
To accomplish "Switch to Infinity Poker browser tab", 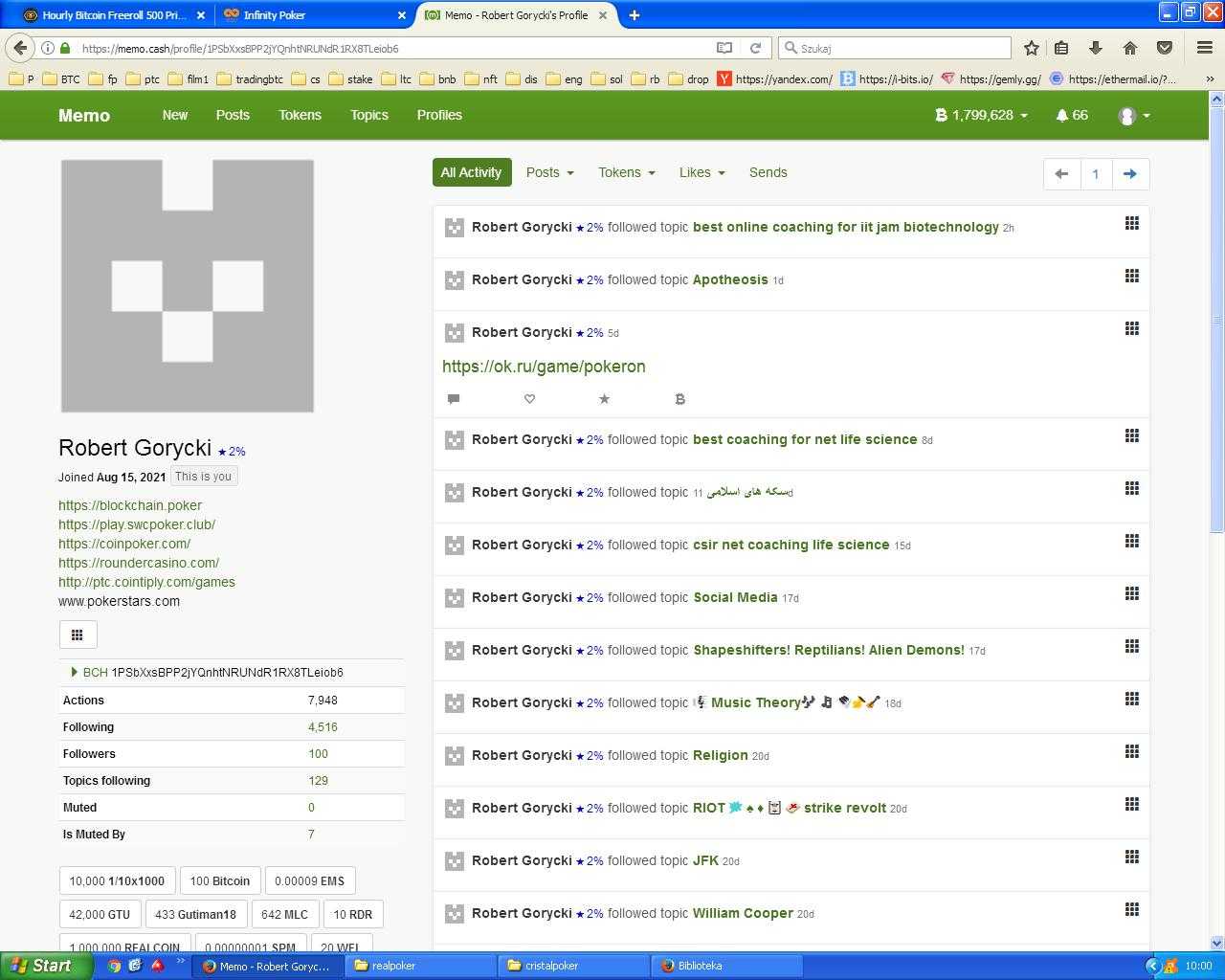I will tap(312, 15).
